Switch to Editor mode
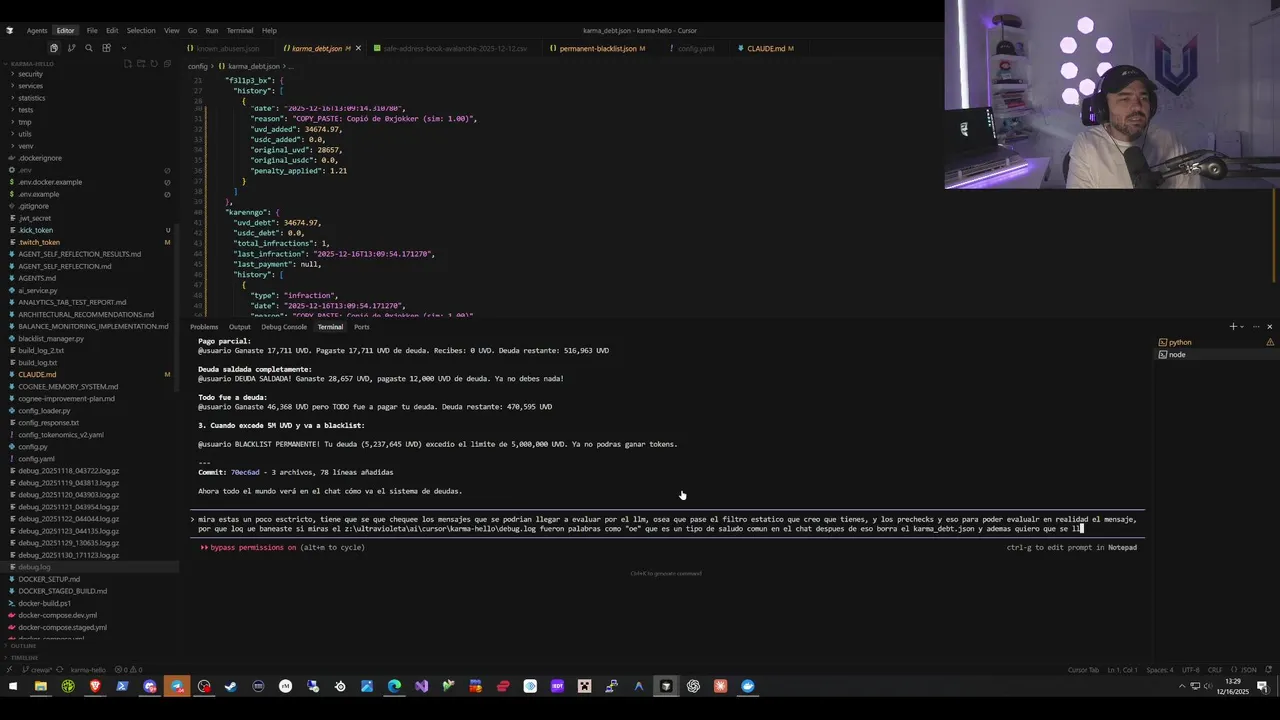The height and width of the screenshot is (720, 1280). (x=65, y=31)
